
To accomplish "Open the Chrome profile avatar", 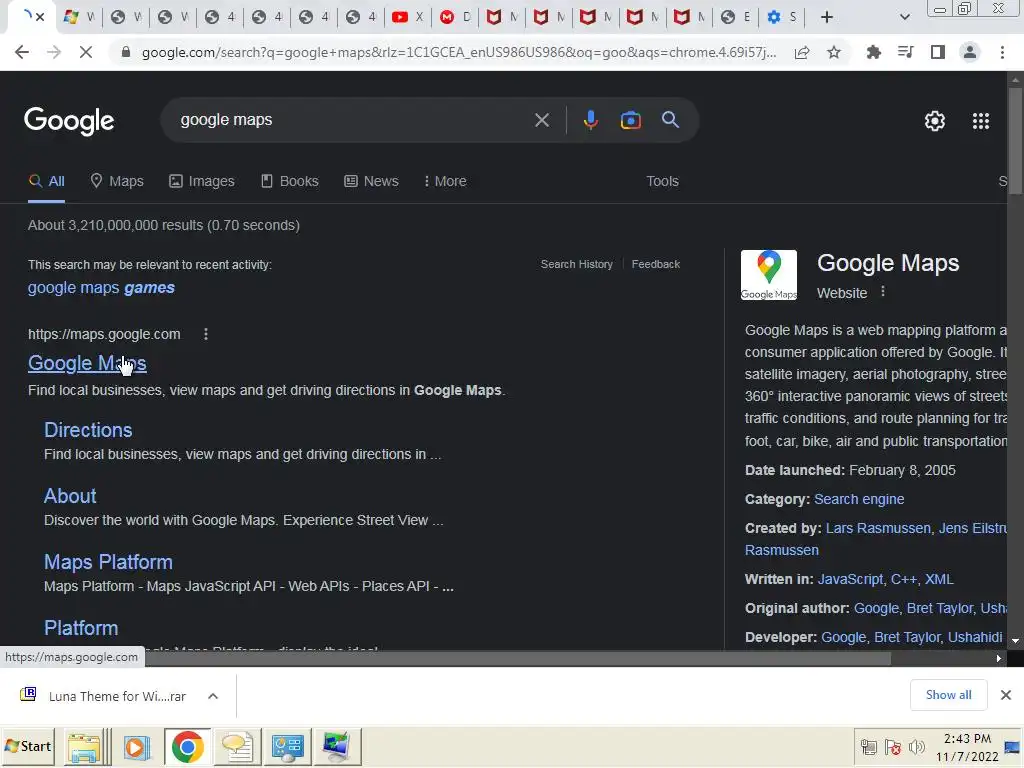I will [x=970, y=52].
